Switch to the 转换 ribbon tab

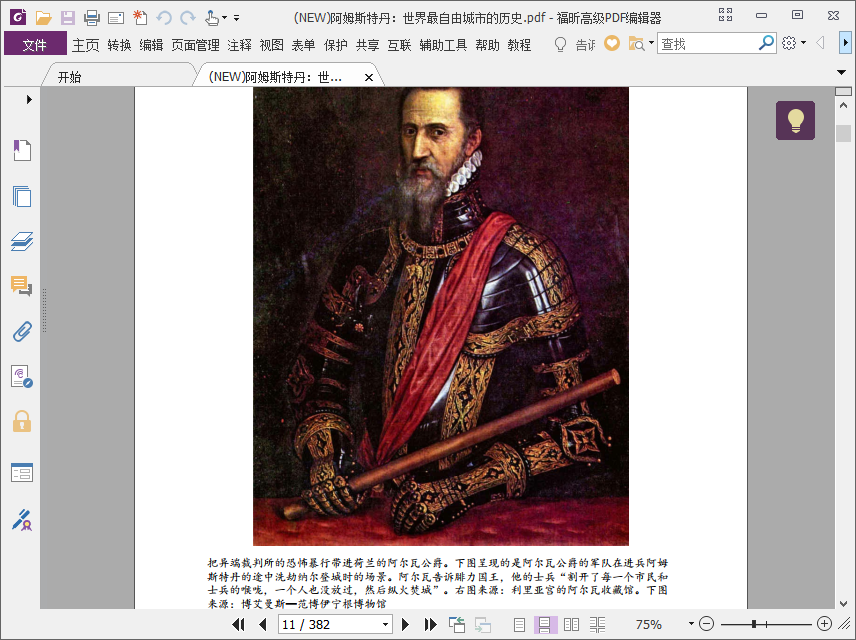119,45
